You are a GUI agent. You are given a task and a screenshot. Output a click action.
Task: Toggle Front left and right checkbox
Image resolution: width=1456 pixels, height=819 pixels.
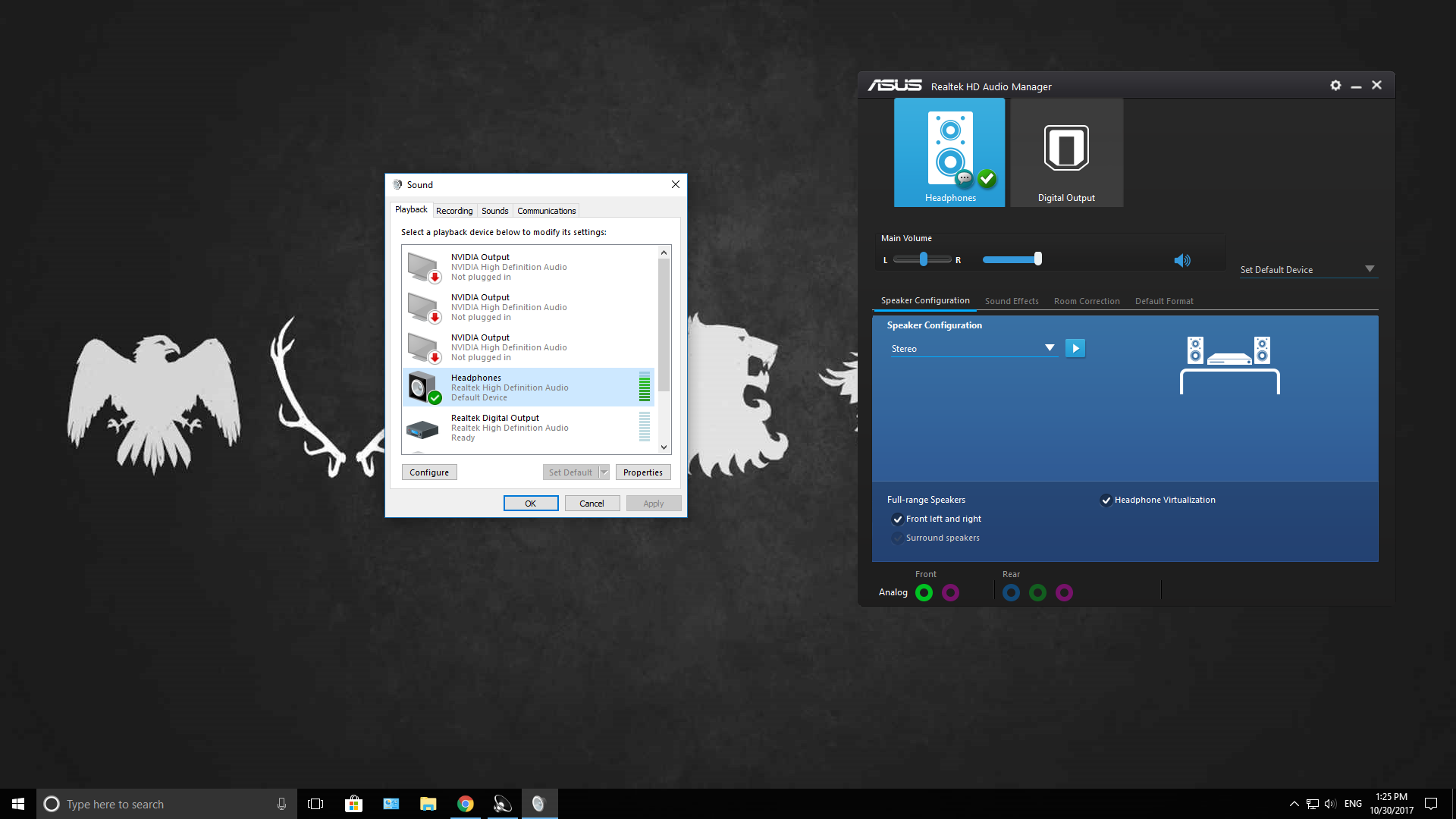[x=897, y=519]
